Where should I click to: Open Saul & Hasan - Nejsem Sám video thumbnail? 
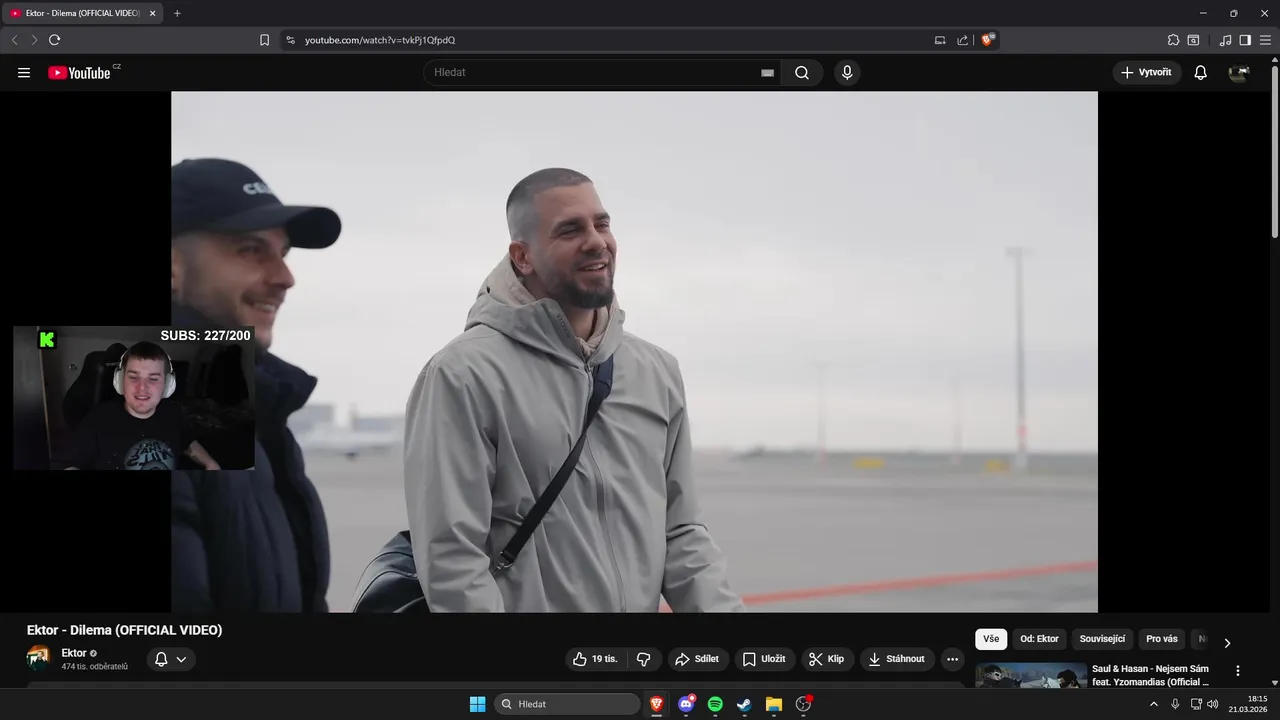1031,675
